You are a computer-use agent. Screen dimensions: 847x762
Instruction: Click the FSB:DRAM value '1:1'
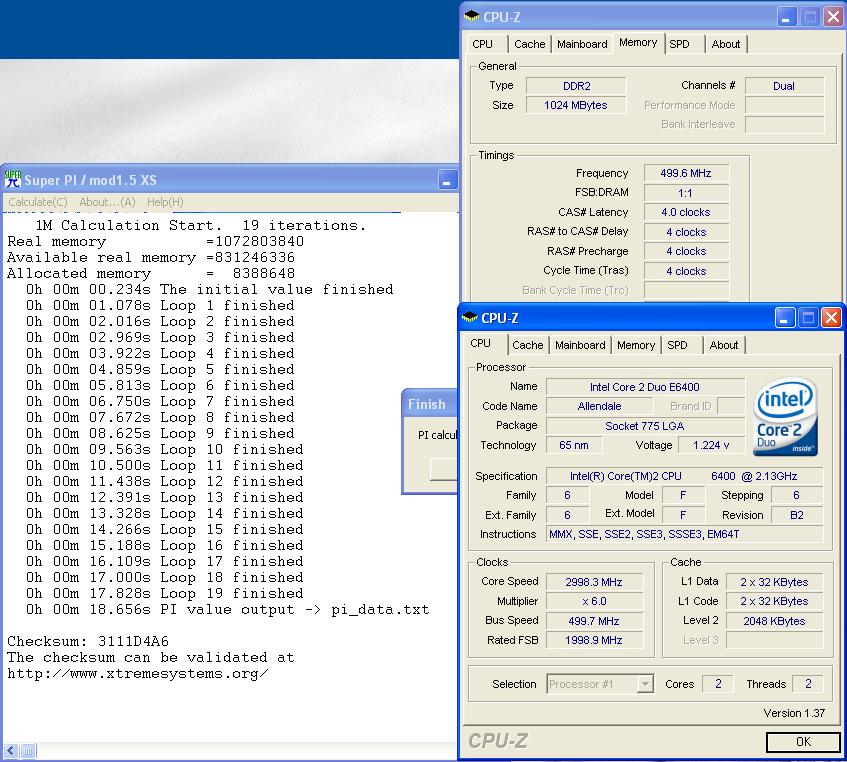[x=686, y=193]
